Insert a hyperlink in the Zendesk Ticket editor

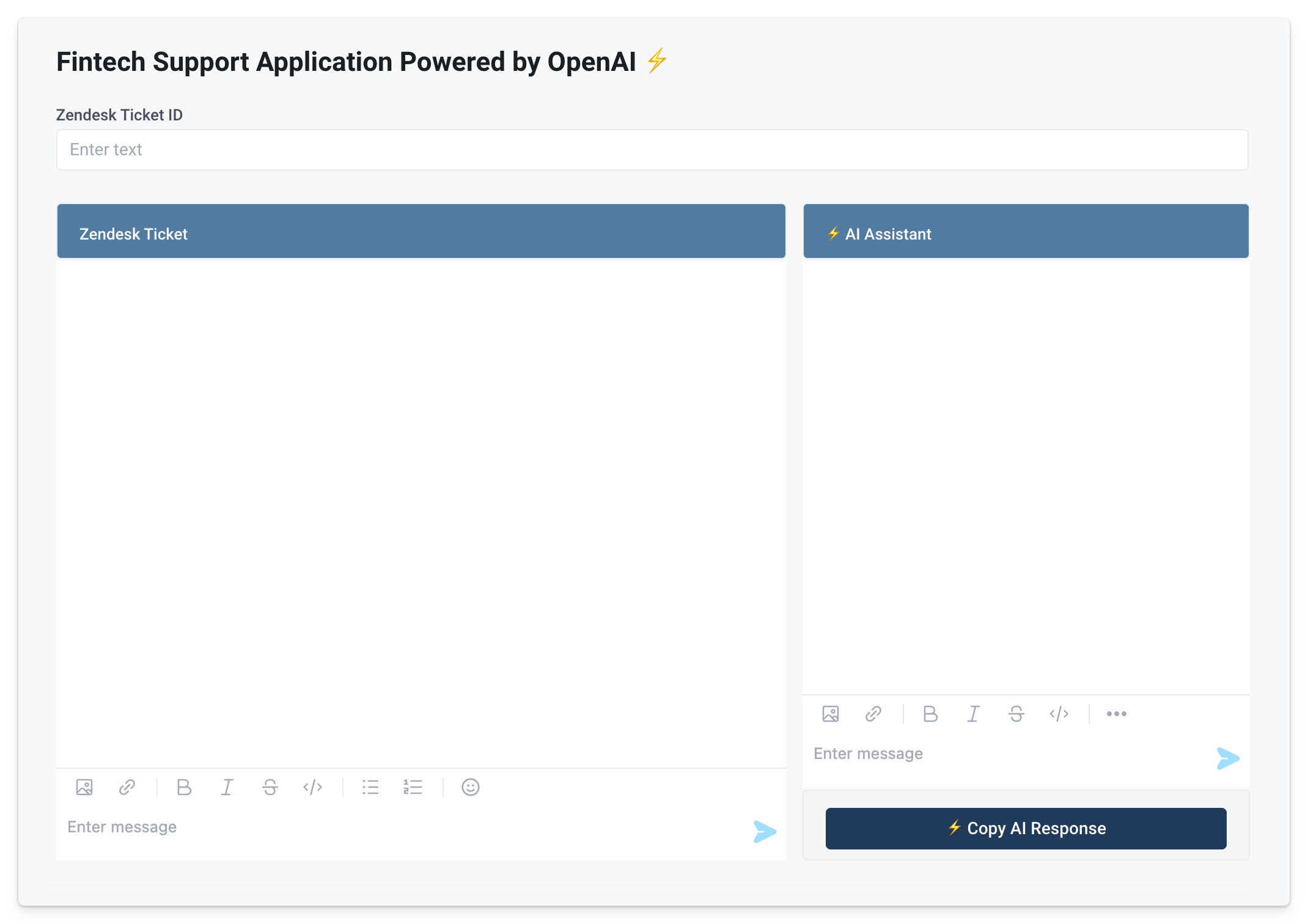[127, 787]
